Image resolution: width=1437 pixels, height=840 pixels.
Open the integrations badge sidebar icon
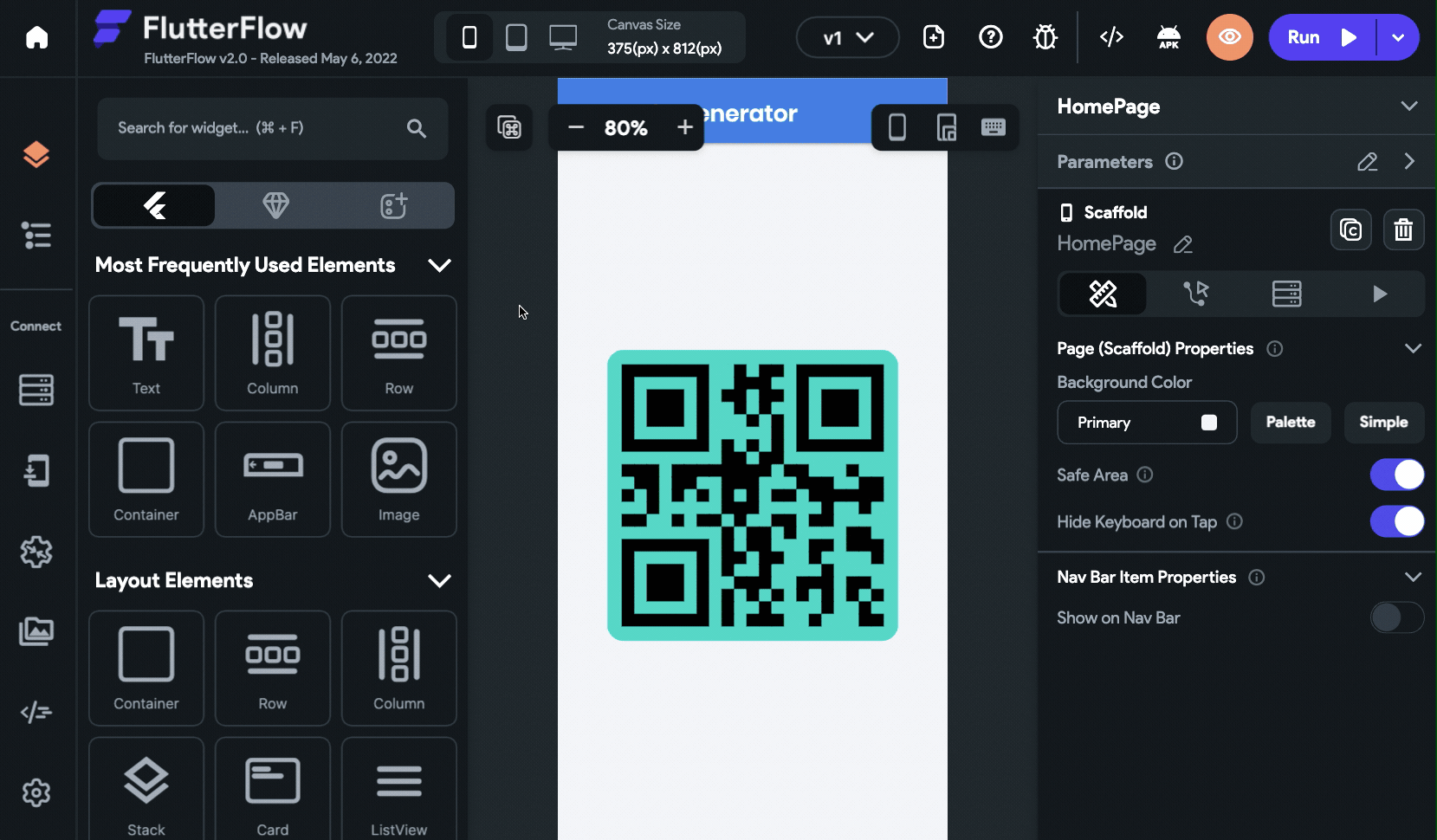(x=36, y=552)
